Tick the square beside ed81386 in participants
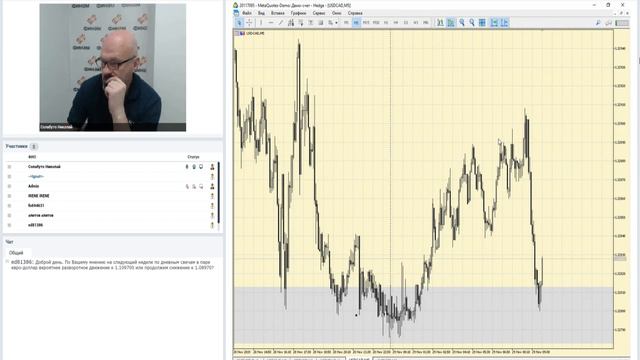Screen dimensions: 640x360 (9, 225)
